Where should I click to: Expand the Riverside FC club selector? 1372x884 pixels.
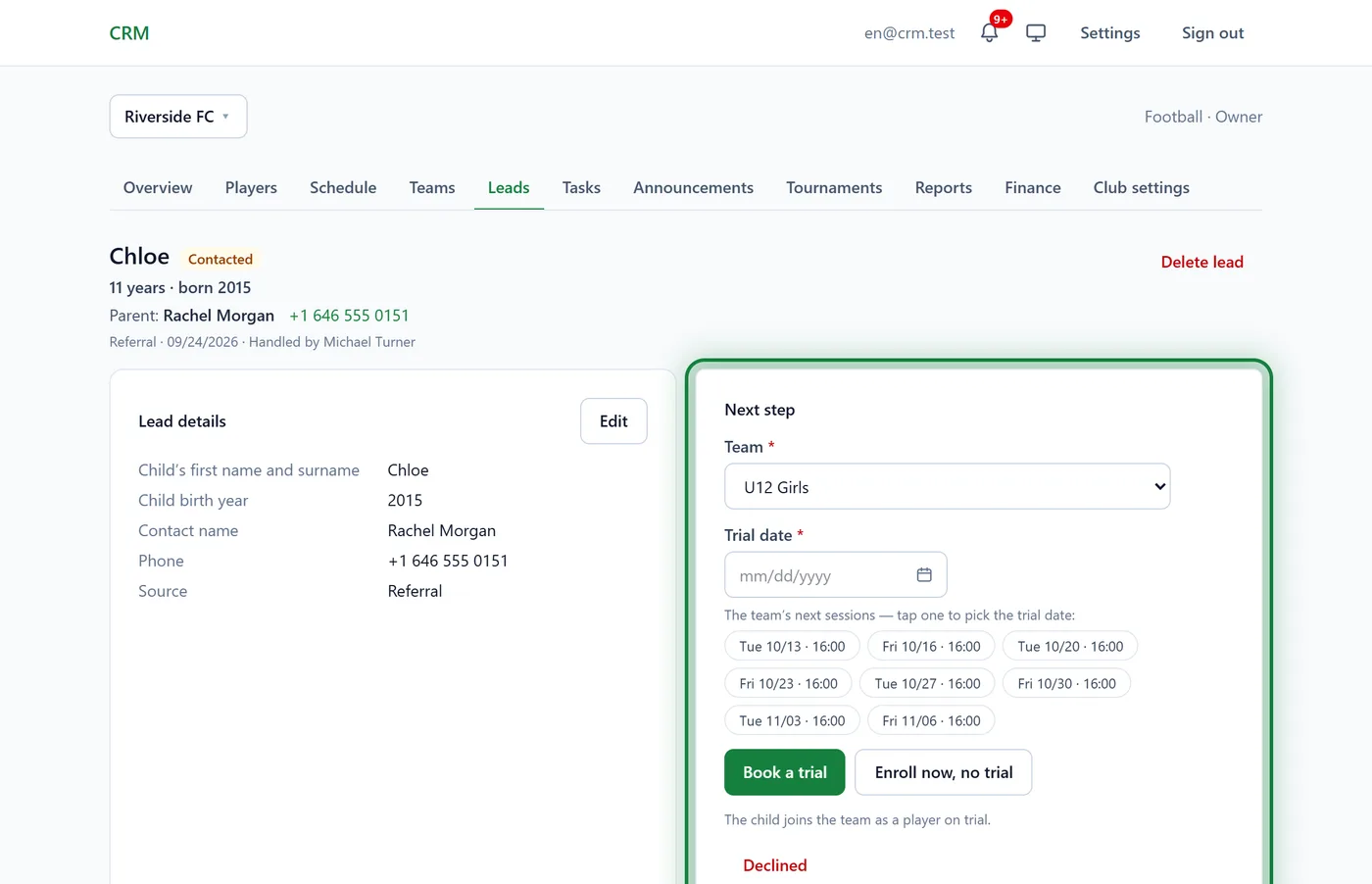coord(178,117)
